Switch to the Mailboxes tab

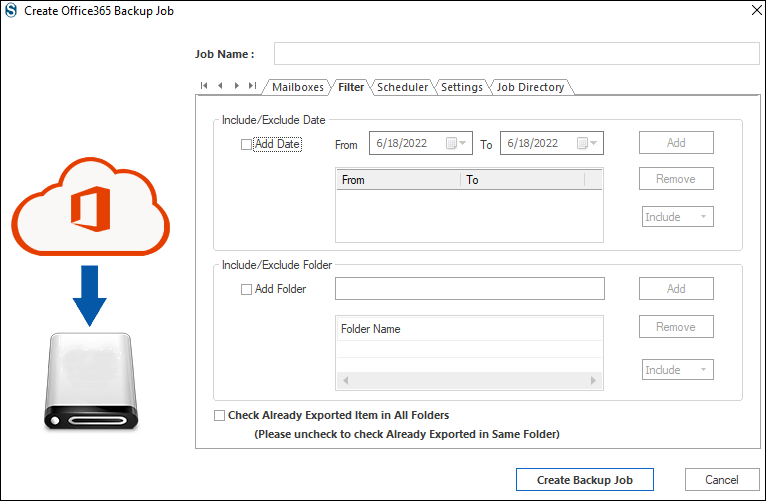[298, 87]
